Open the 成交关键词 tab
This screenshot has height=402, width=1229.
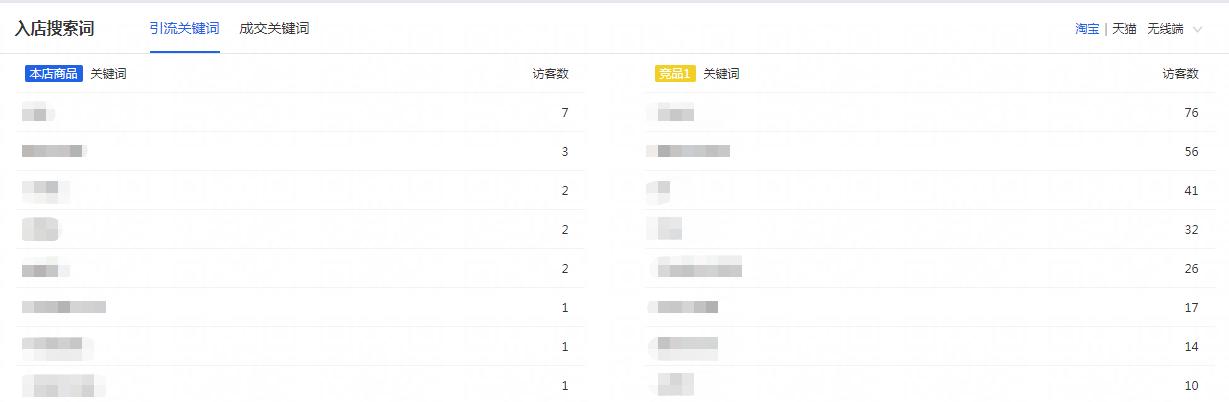(274, 28)
